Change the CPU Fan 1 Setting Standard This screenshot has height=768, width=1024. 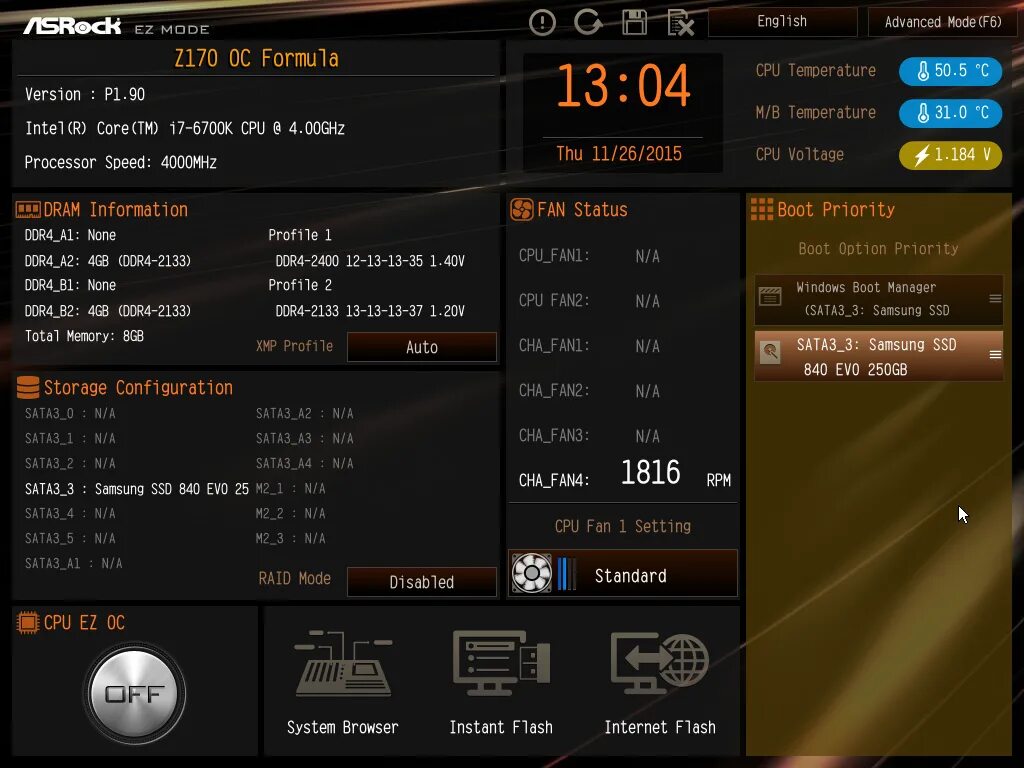(623, 573)
